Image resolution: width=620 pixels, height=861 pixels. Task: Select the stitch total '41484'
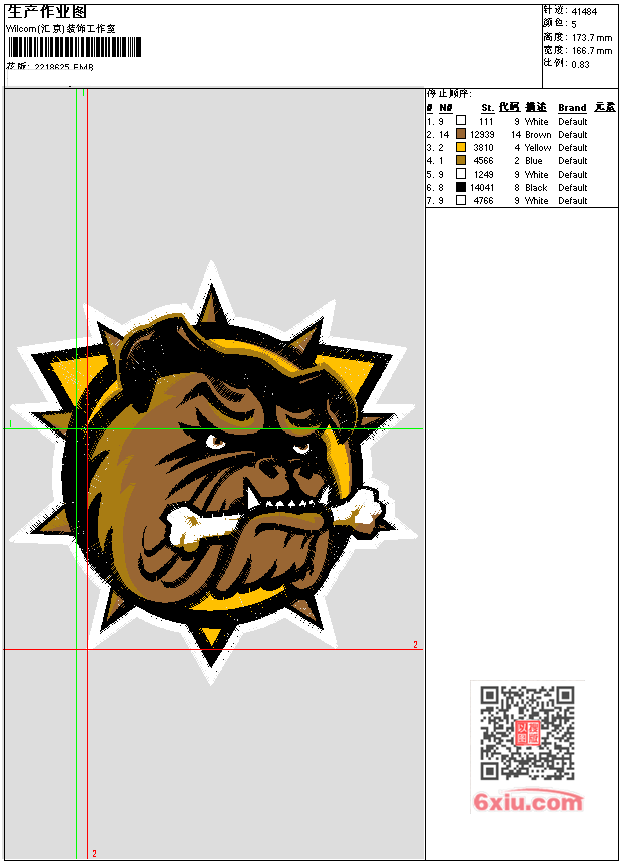(x=584, y=12)
